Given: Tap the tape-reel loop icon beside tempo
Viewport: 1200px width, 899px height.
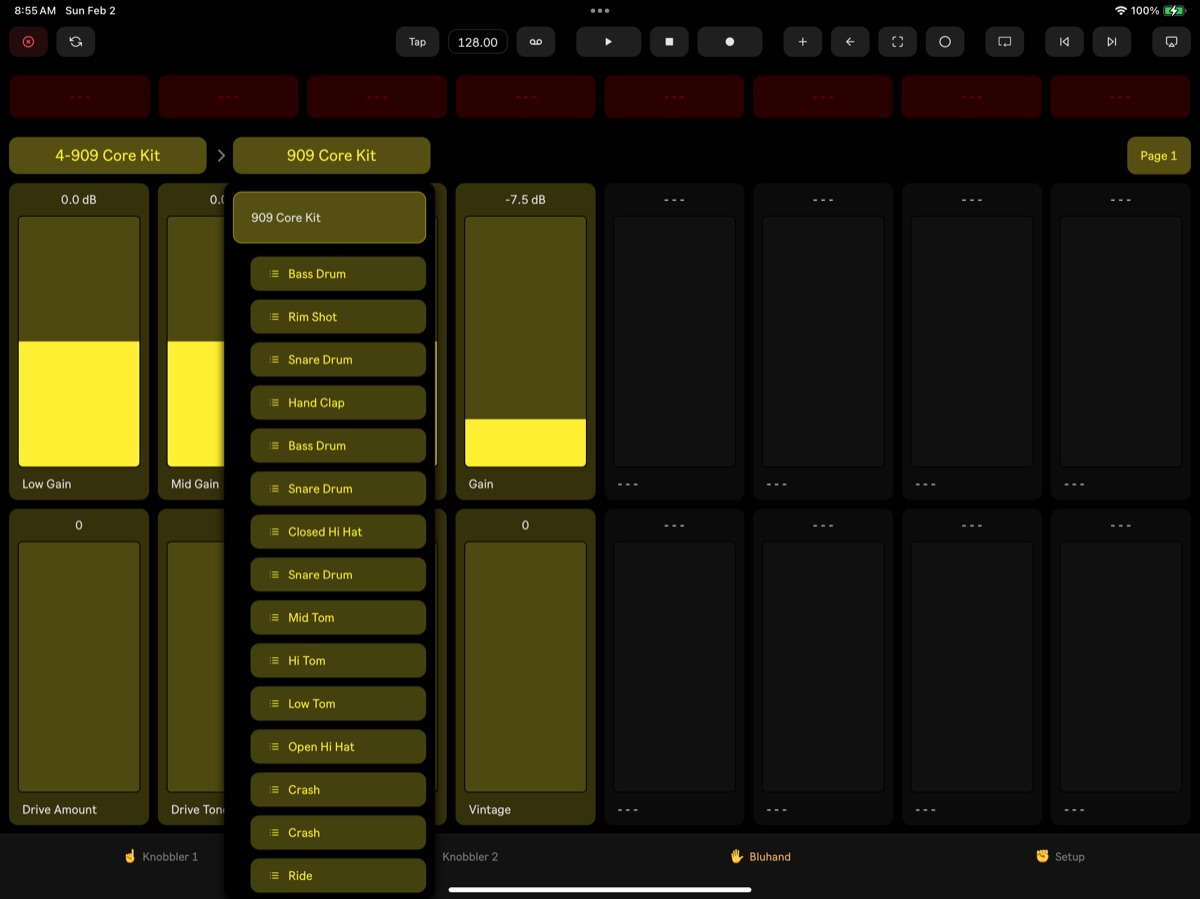Looking at the screenshot, I should pos(536,42).
